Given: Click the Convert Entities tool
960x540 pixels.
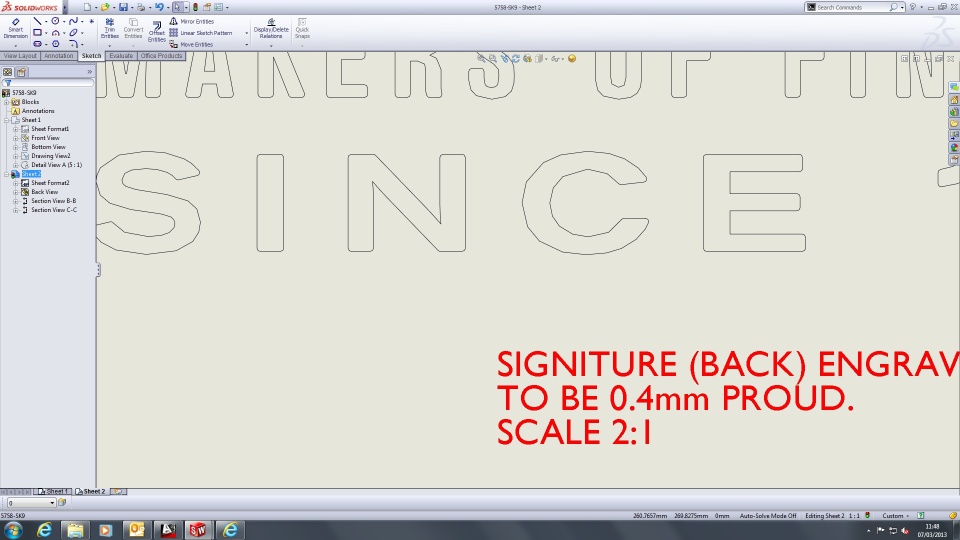Looking at the screenshot, I should tap(133, 29).
